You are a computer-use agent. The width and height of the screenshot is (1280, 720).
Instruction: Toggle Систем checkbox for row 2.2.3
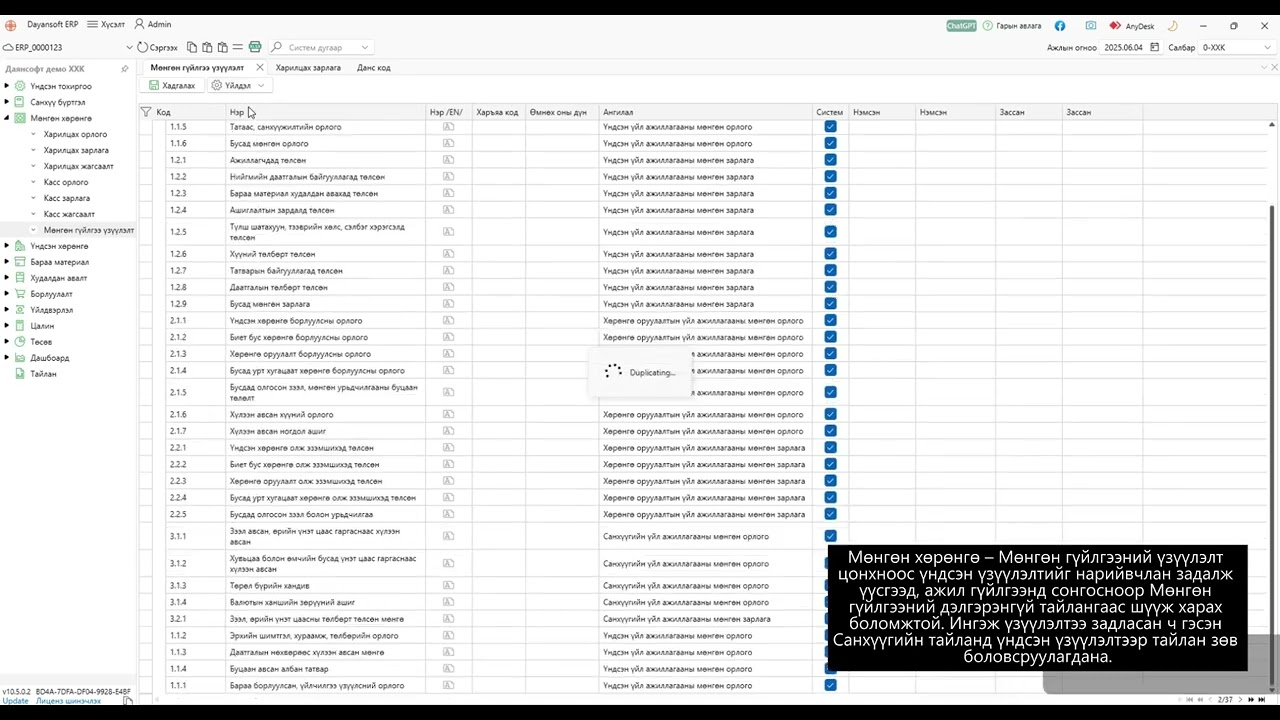(830, 481)
